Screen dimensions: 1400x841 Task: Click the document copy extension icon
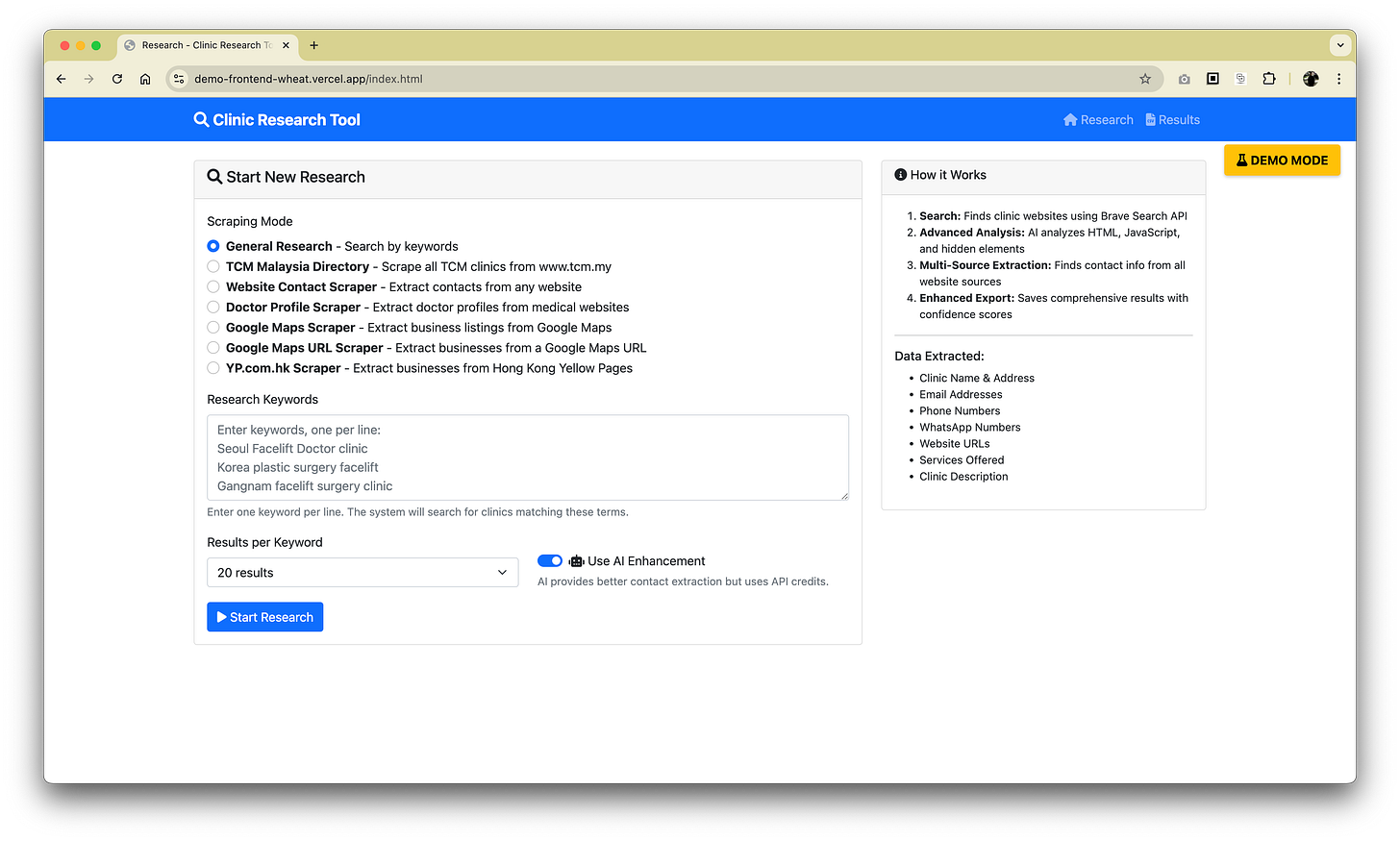[1240, 79]
